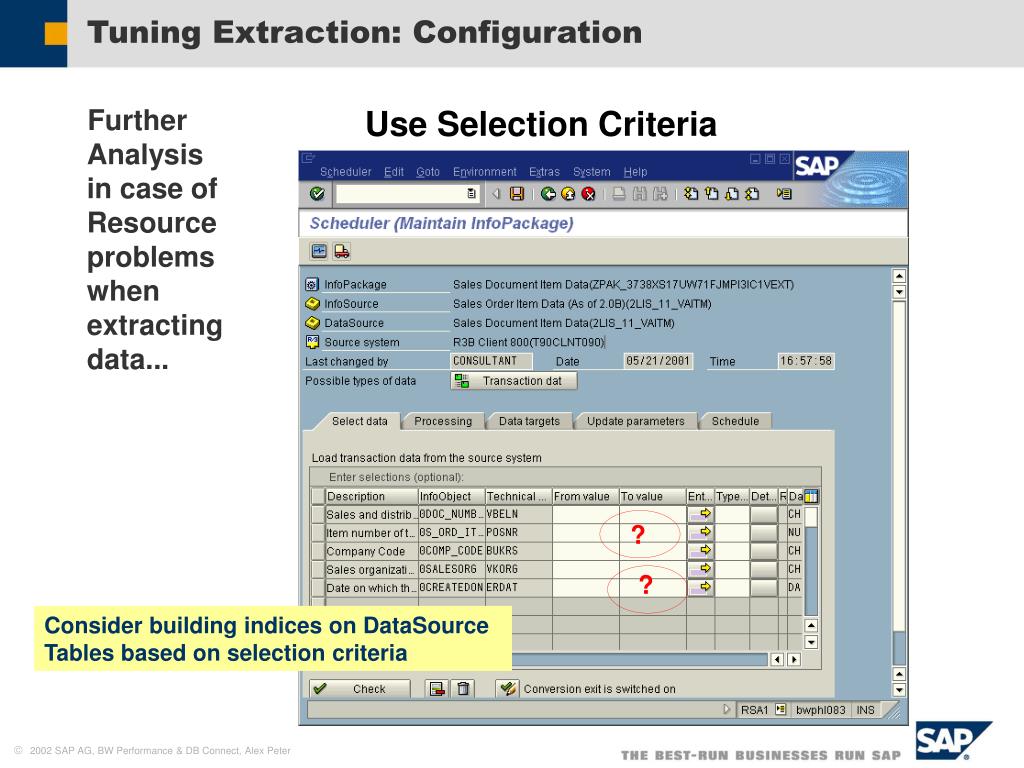
Task: Click the green Enter checkmark icon
Action: pos(317,194)
